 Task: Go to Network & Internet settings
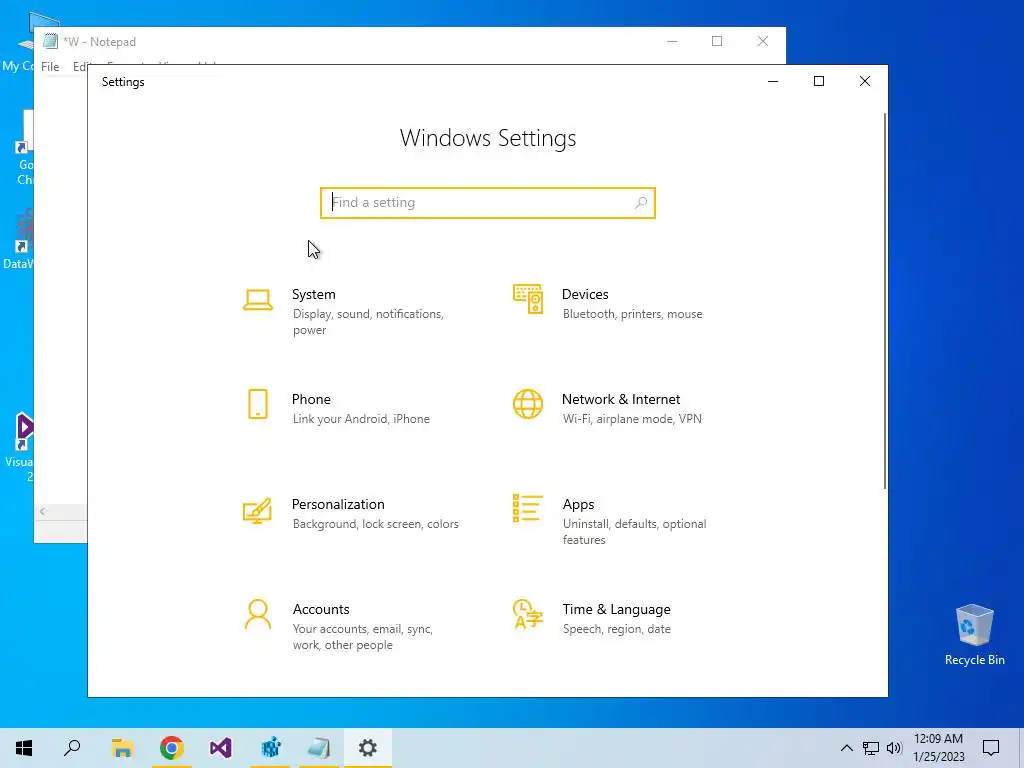coord(621,400)
